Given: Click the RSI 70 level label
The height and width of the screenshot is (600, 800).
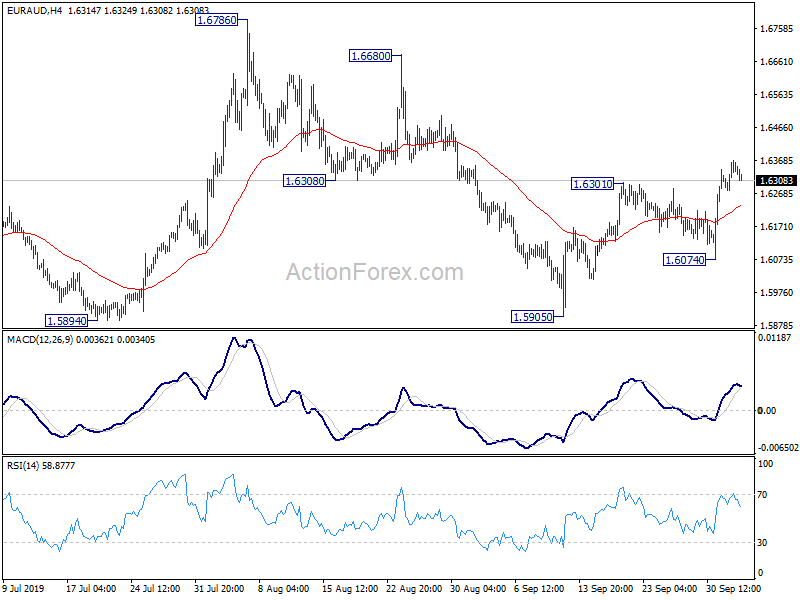Looking at the screenshot, I should coord(762,495).
